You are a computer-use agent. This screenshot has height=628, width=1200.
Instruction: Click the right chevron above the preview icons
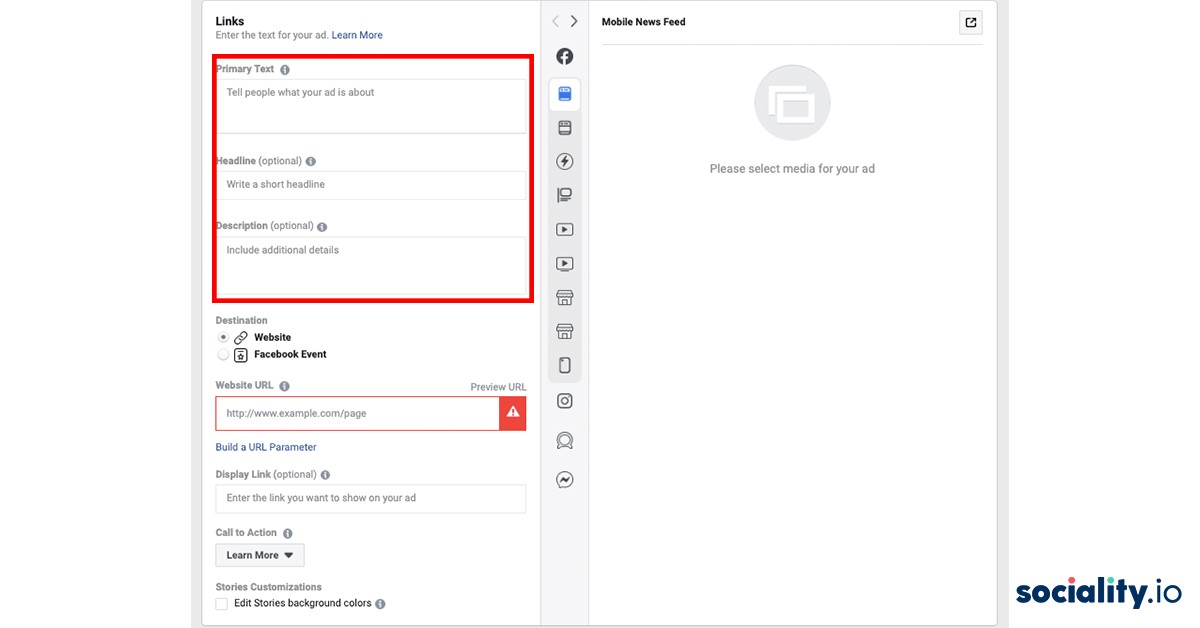pyautogui.click(x=573, y=20)
